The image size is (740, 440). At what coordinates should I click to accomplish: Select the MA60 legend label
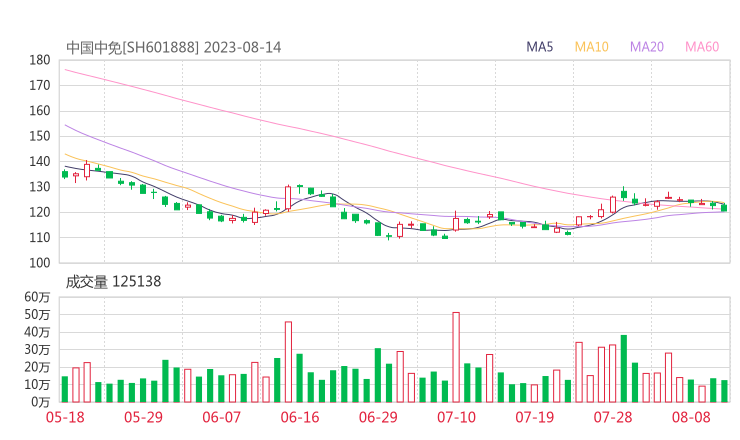coord(702,47)
